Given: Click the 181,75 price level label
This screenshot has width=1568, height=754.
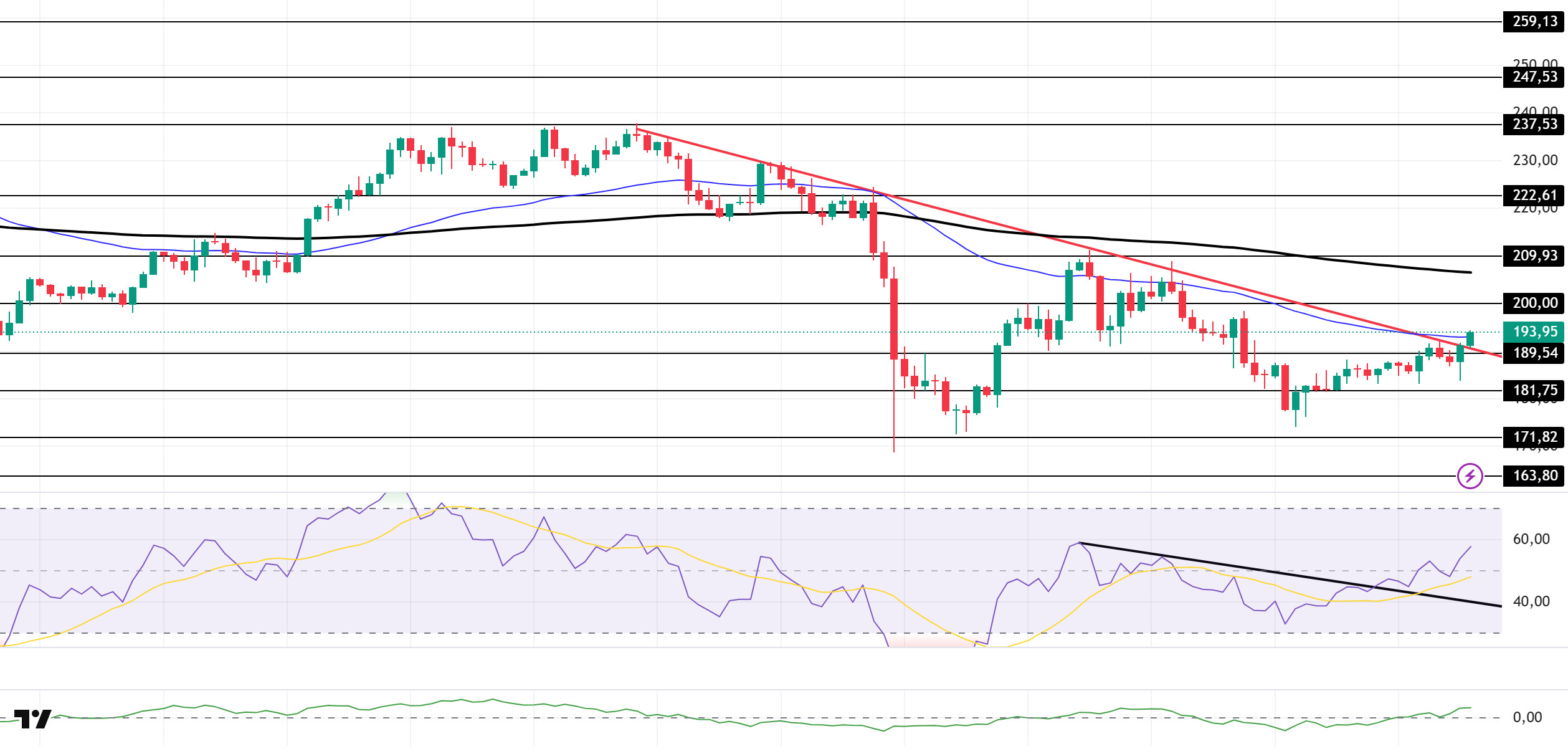Looking at the screenshot, I should pos(1534,391).
